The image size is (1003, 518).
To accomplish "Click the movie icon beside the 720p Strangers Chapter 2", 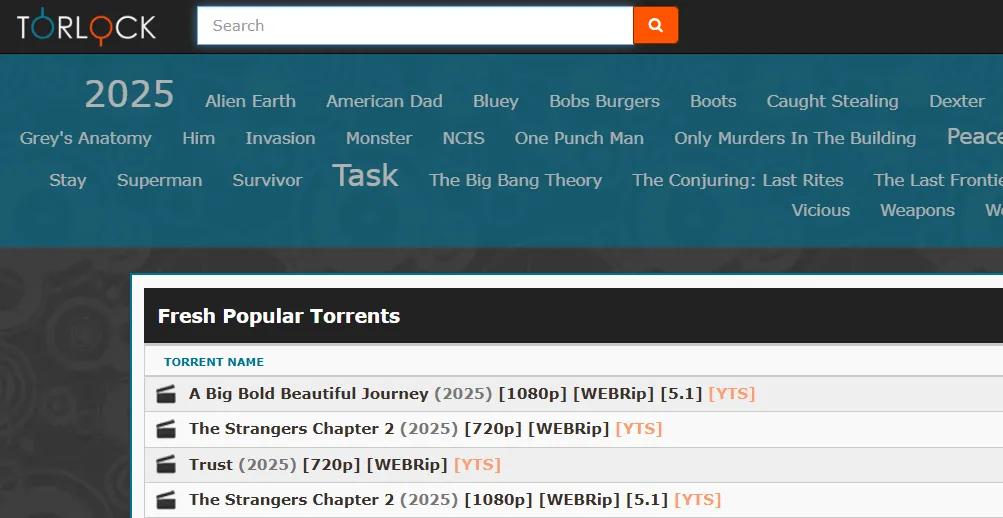I will coord(166,429).
